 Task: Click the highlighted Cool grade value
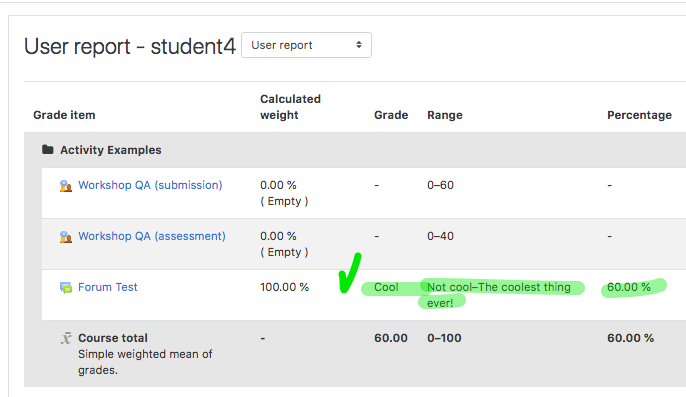tap(386, 287)
